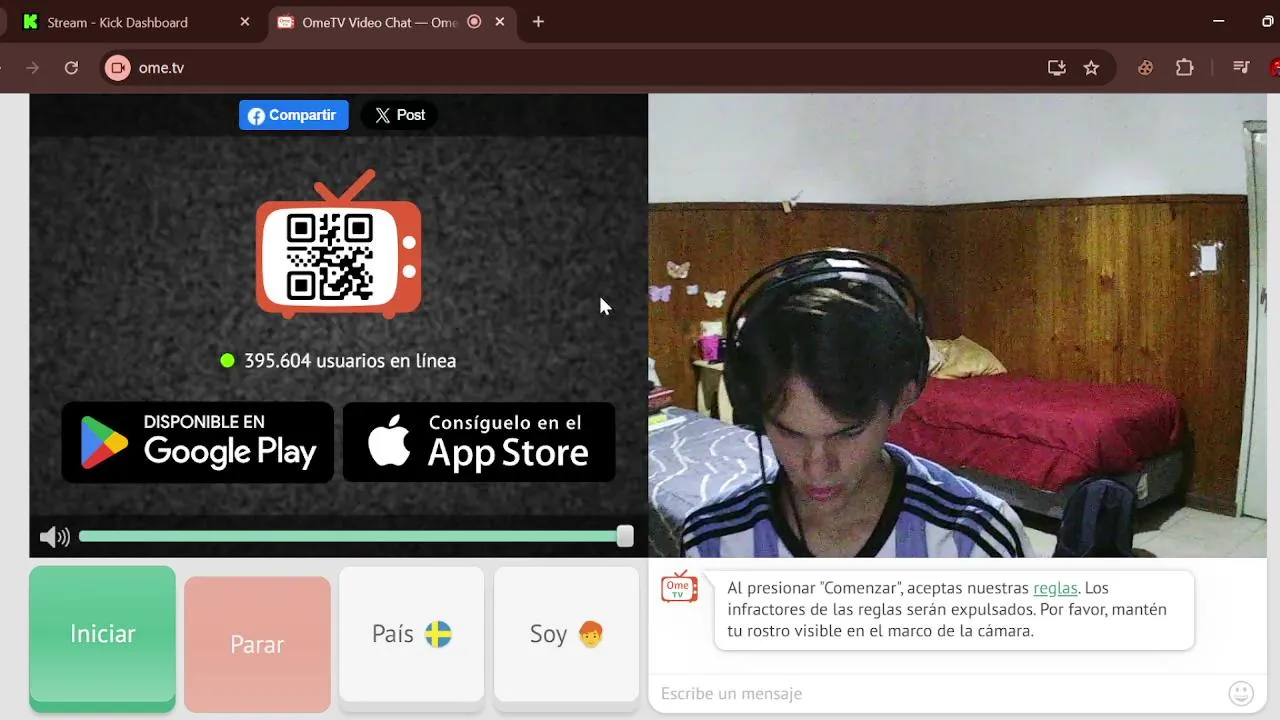Click the Sweden flag icon
The height and width of the screenshot is (720, 1280).
438,634
